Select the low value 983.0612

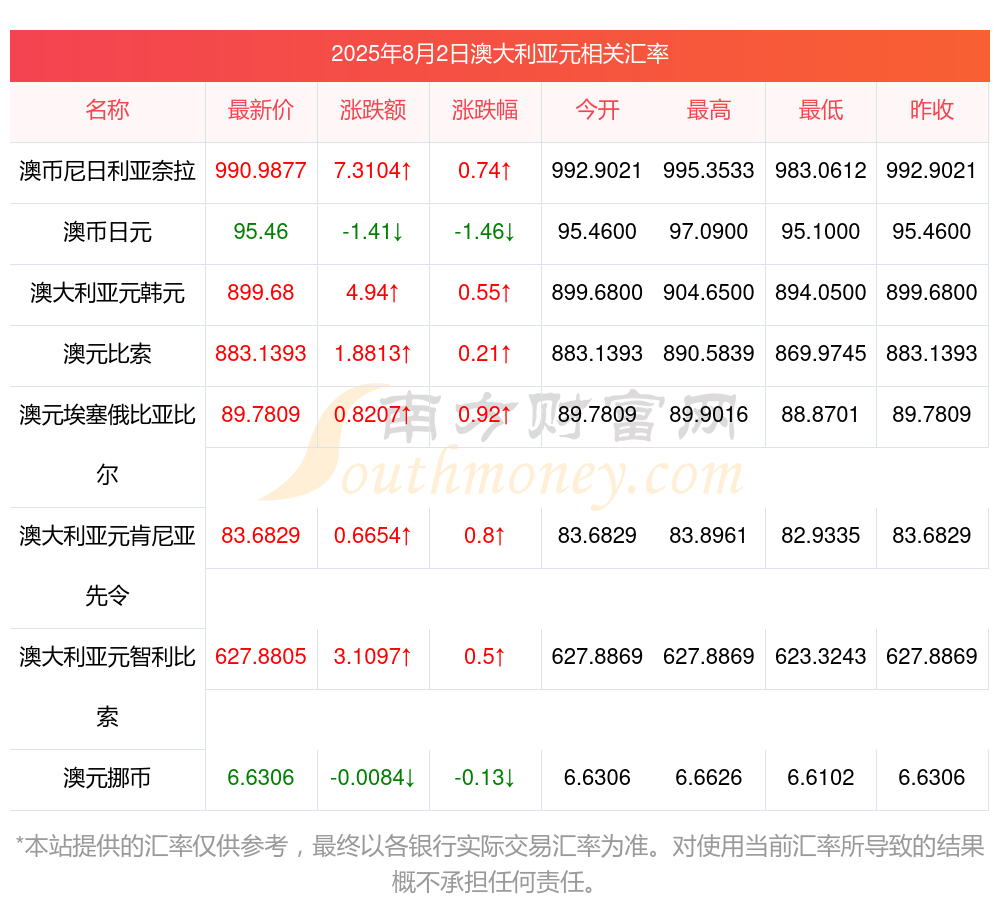pos(821,171)
